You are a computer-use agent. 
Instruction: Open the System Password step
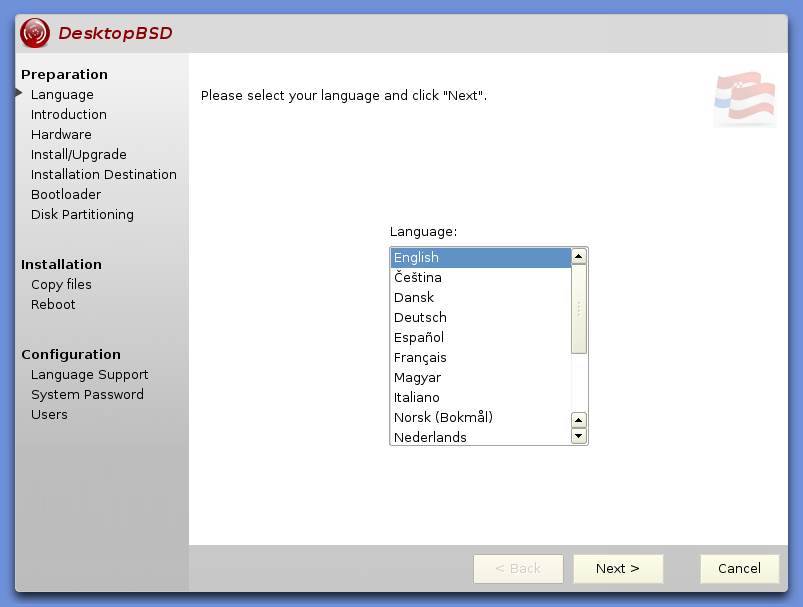pos(87,394)
